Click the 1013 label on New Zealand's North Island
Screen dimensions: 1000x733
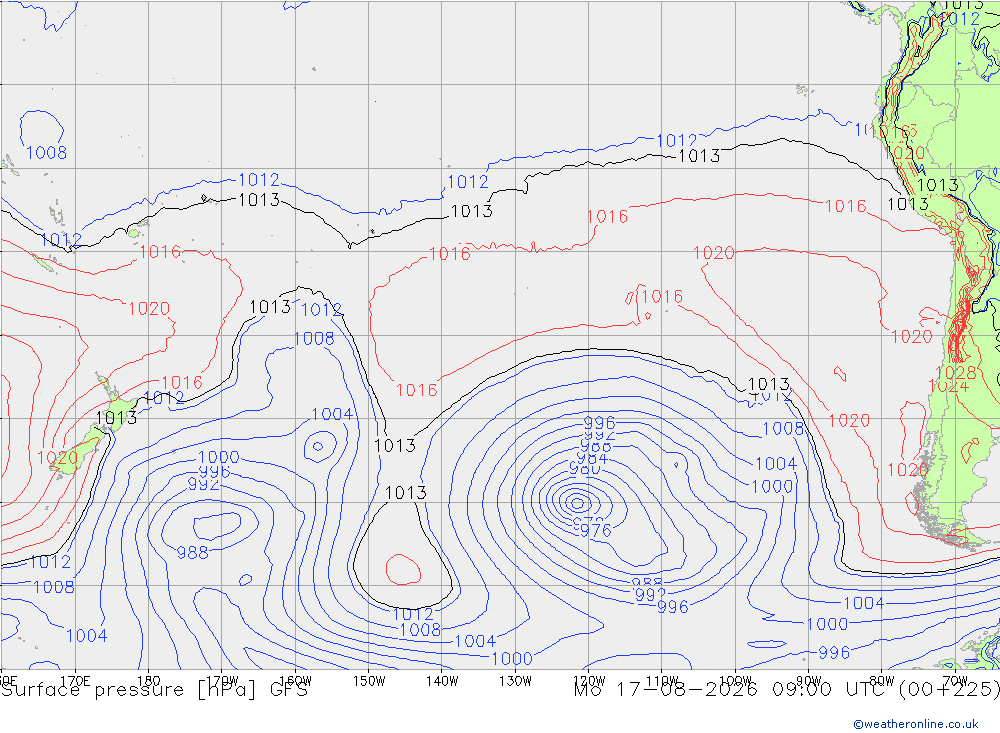[116, 418]
